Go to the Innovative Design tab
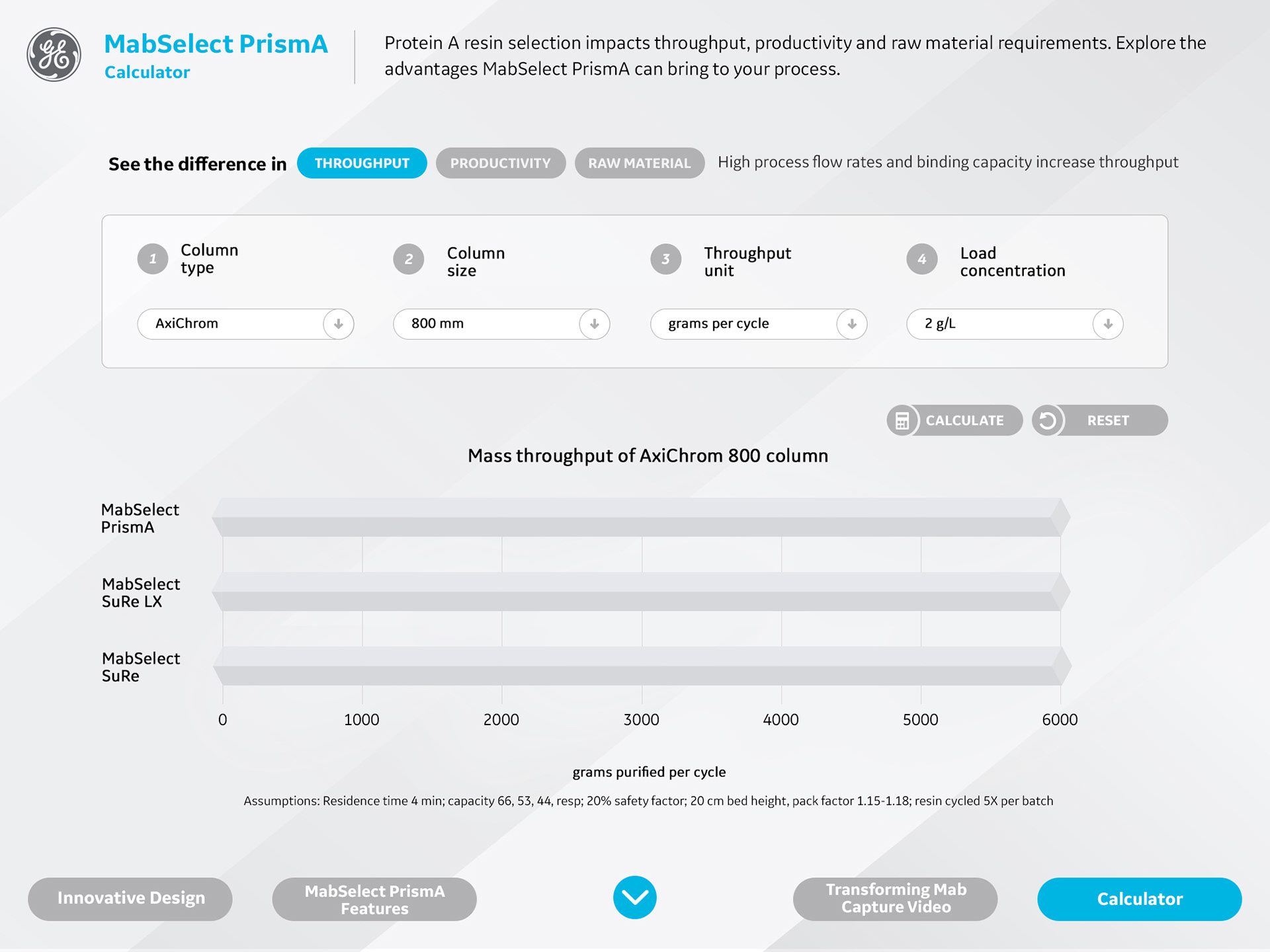The image size is (1270, 952). coord(130,898)
